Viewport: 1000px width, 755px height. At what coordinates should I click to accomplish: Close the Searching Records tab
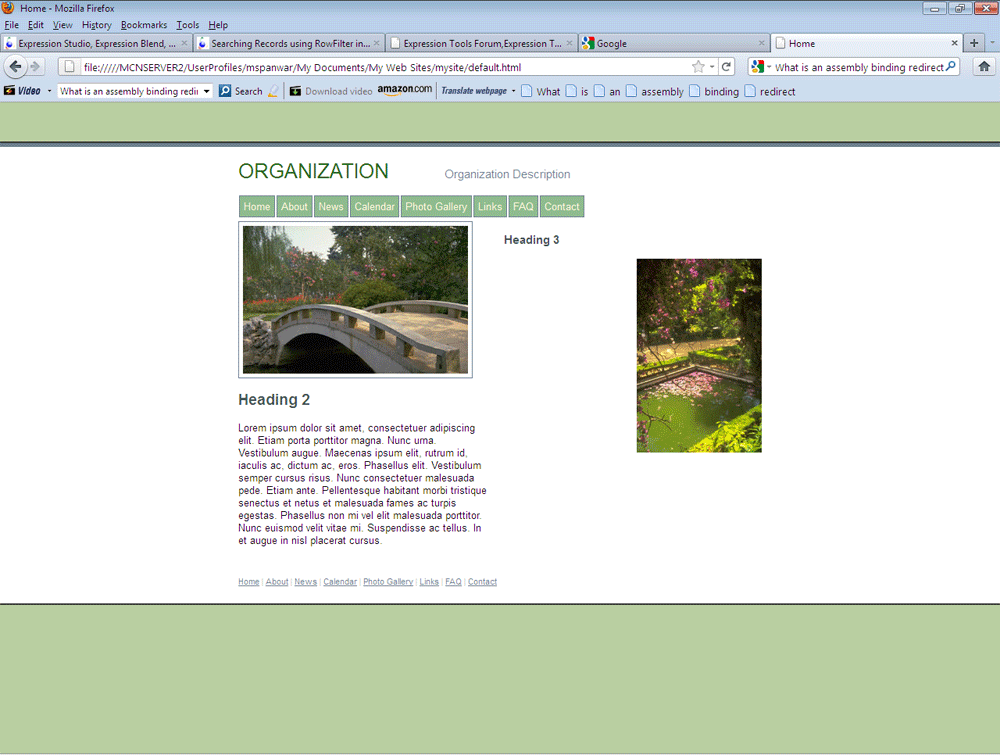(377, 43)
